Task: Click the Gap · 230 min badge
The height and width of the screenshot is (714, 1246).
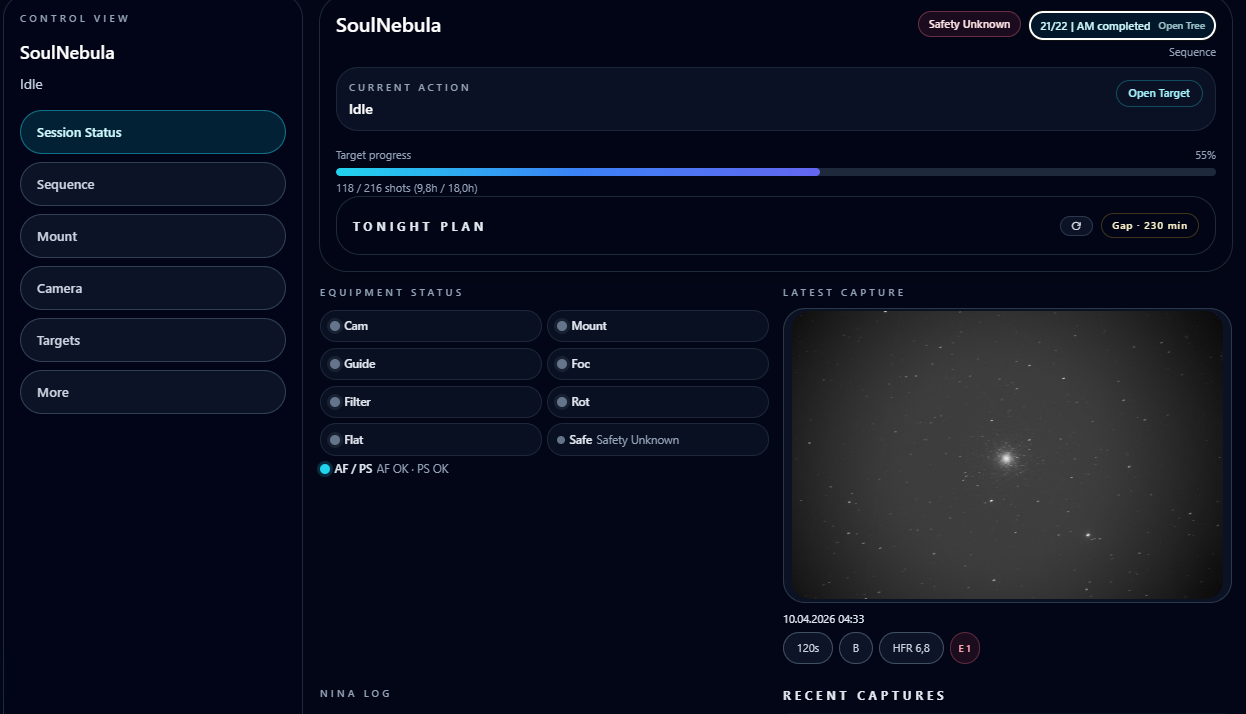Action: [x=1149, y=226]
